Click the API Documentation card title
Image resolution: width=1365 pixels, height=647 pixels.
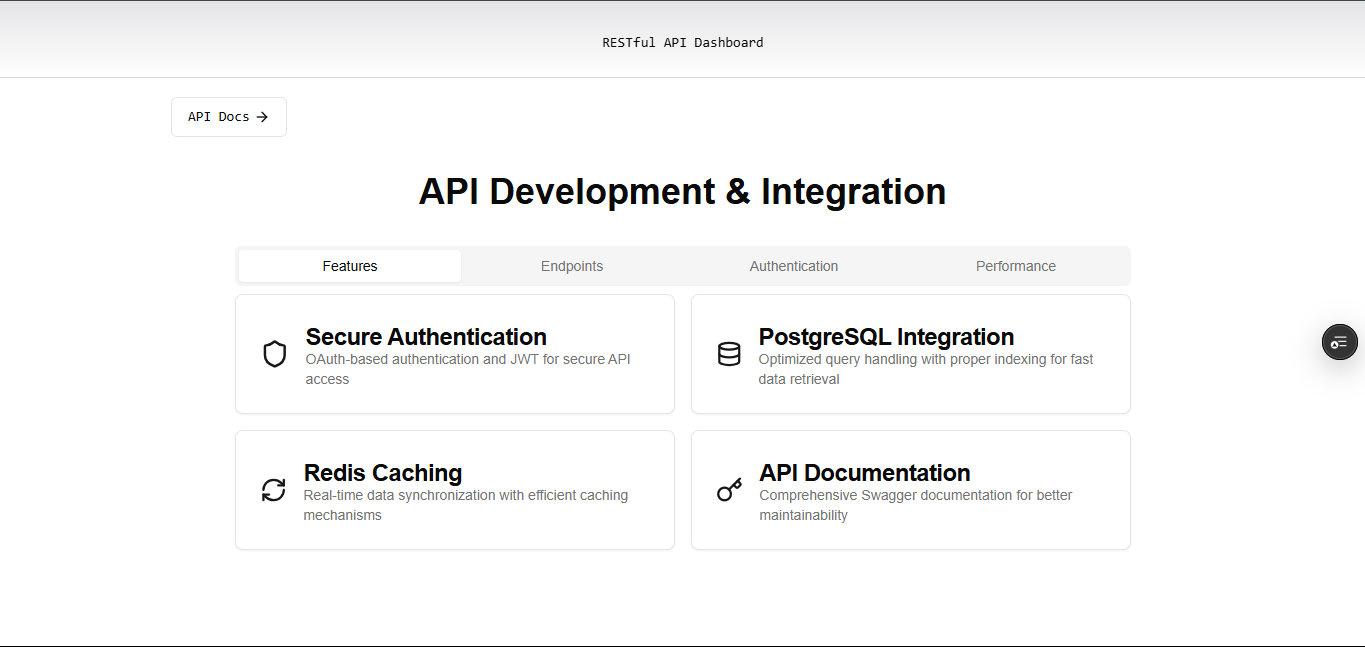(865, 473)
